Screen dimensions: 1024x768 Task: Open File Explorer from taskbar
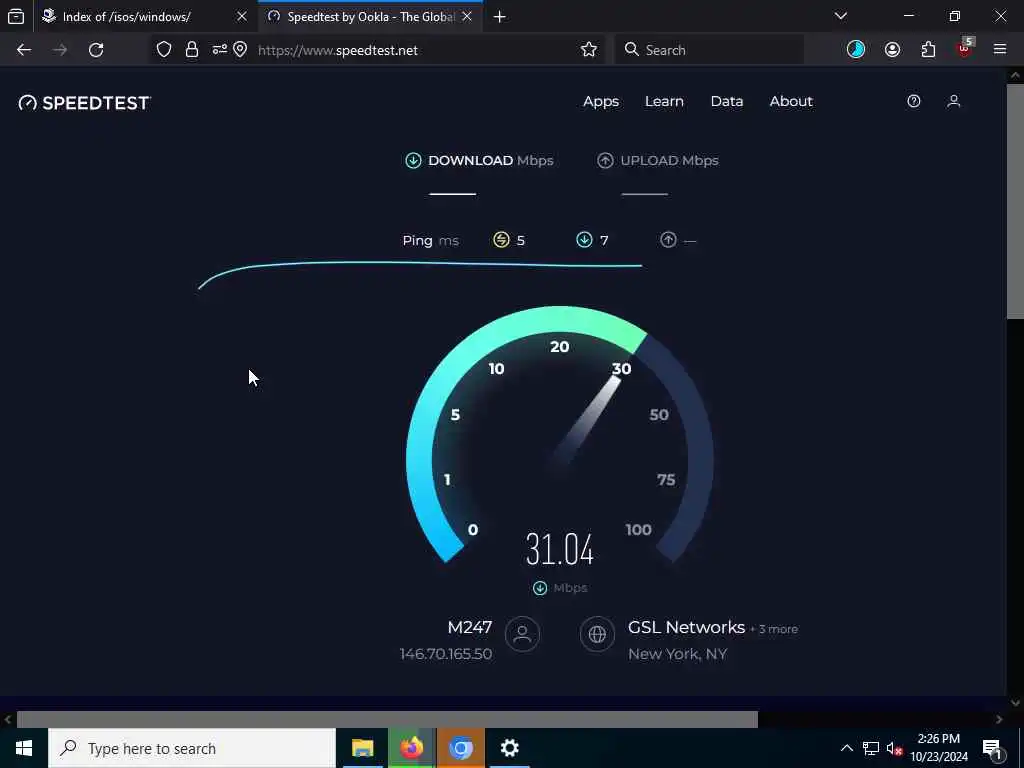pyautogui.click(x=362, y=748)
